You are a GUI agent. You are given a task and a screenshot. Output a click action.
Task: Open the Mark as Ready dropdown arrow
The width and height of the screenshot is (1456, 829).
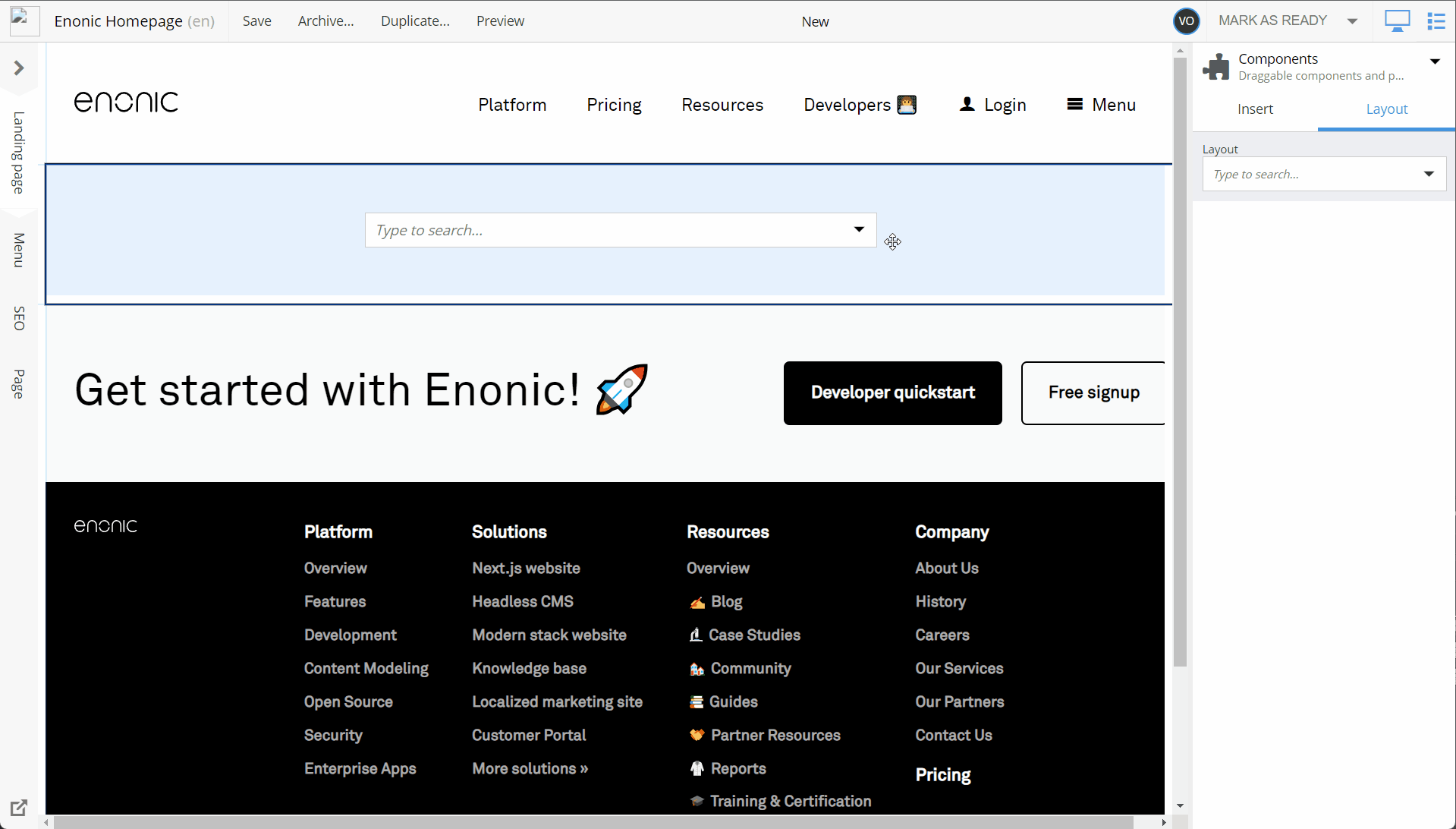(x=1352, y=21)
